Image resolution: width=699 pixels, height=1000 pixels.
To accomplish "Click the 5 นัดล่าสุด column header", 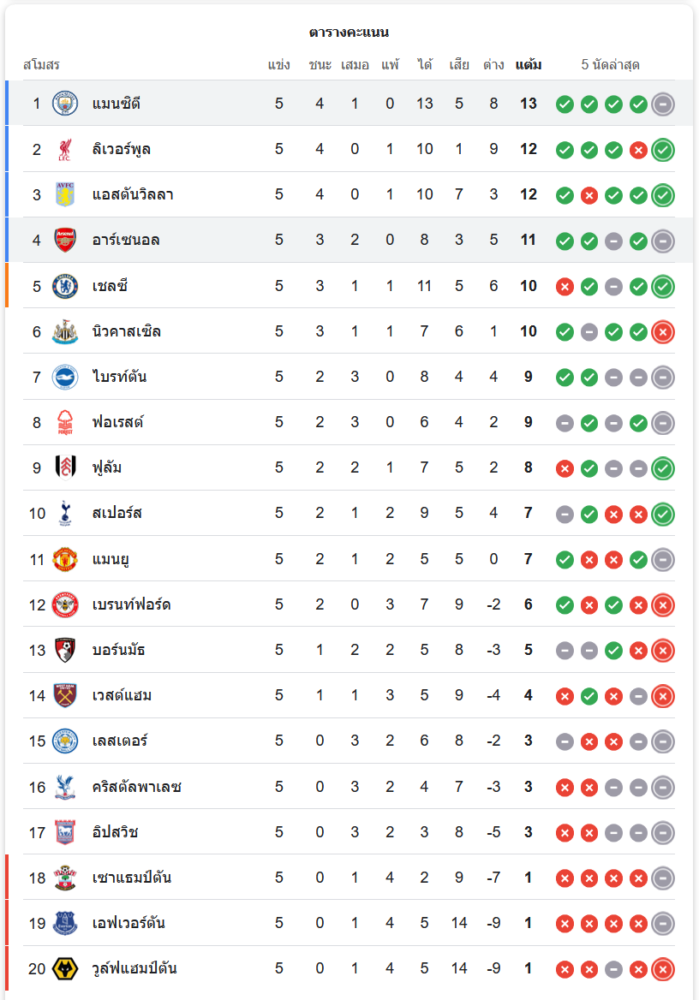I will 610,65.
